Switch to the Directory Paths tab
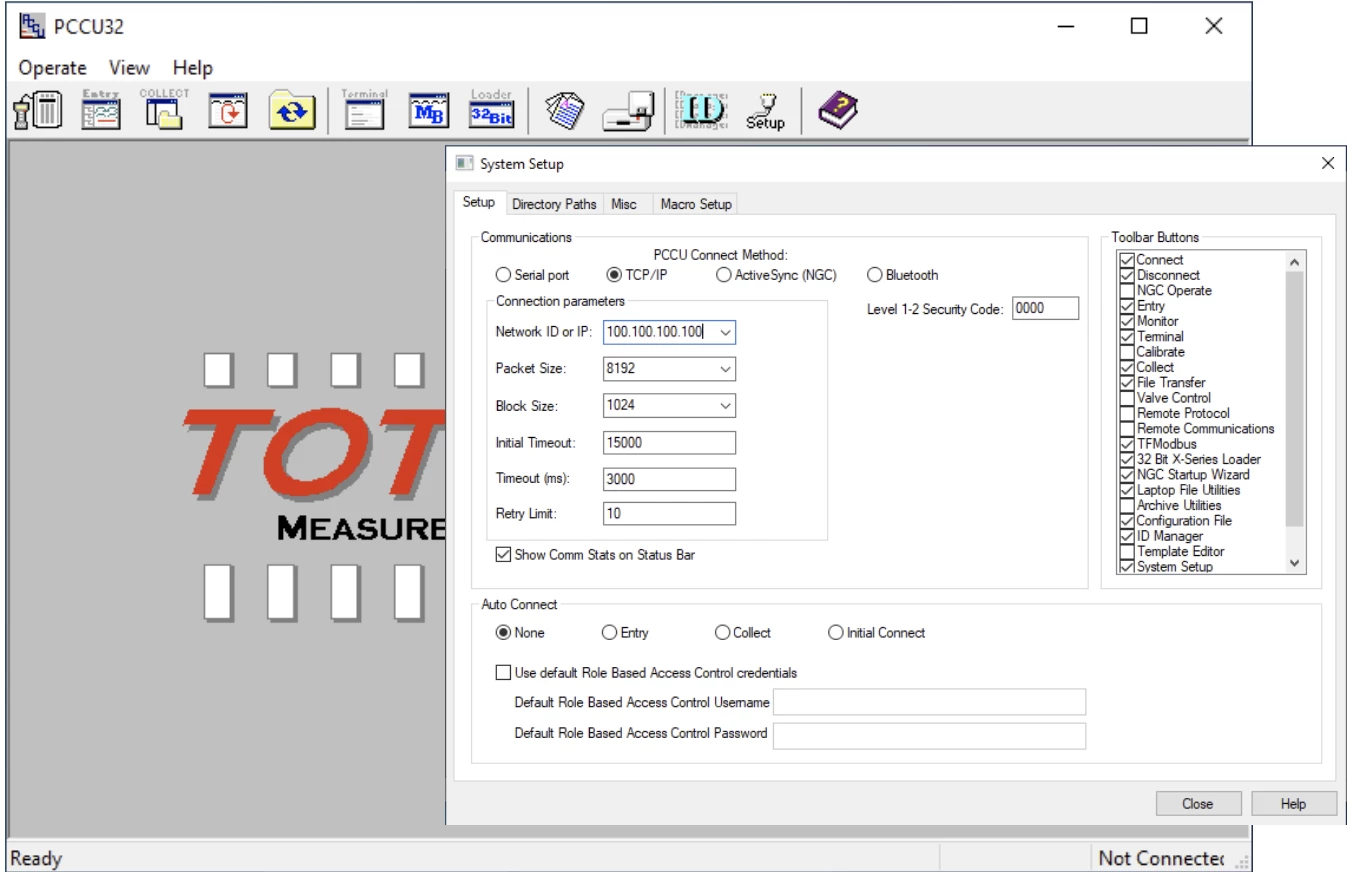 pos(554,204)
